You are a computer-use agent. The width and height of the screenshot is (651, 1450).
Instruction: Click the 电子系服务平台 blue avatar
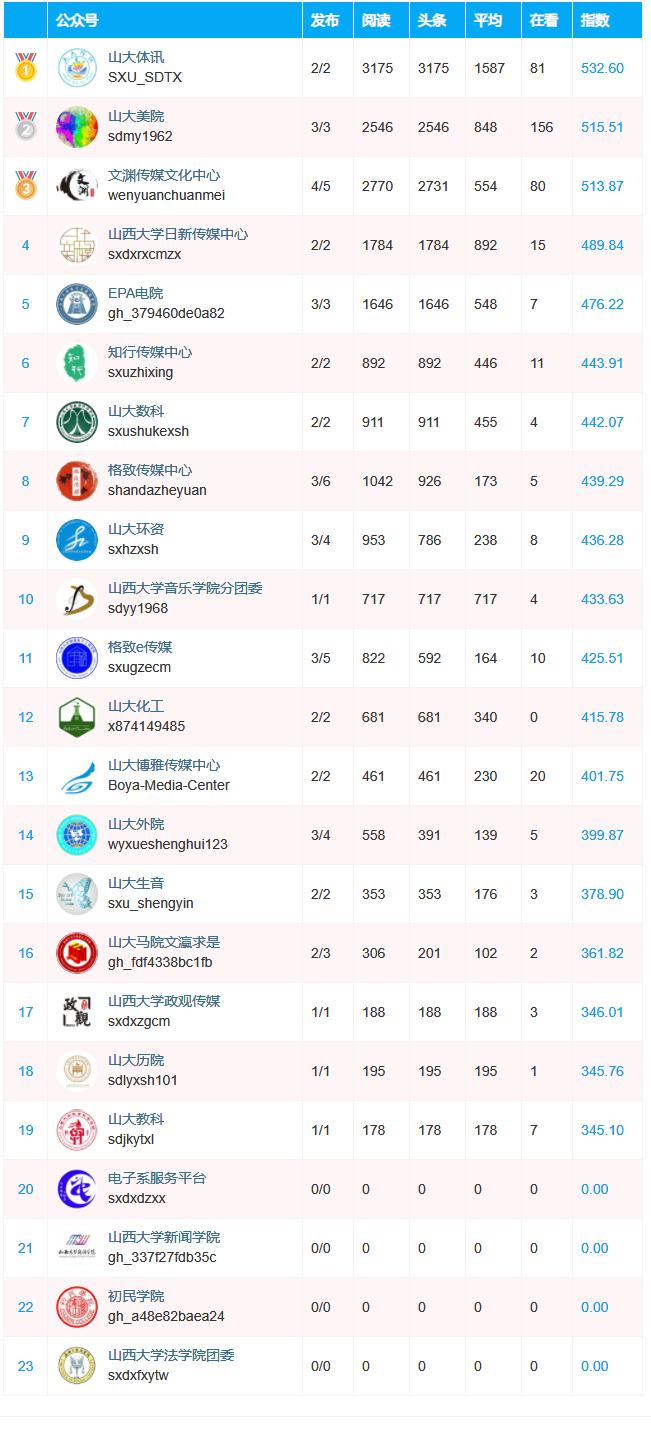pyautogui.click(x=77, y=1189)
